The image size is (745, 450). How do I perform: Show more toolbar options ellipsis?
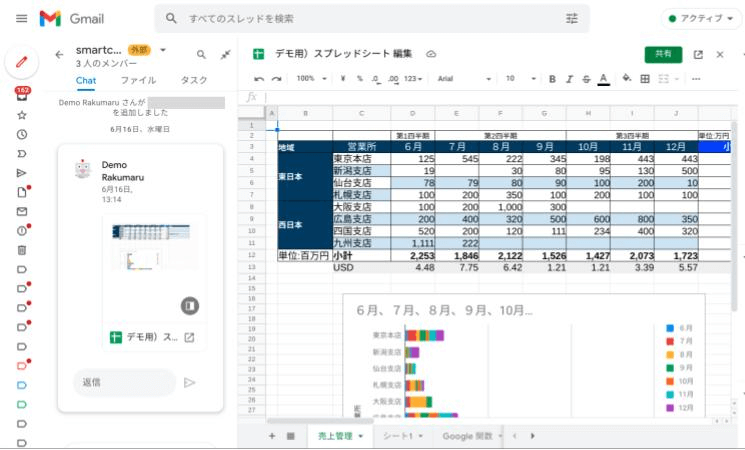pyautogui.click(x=696, y=79)
